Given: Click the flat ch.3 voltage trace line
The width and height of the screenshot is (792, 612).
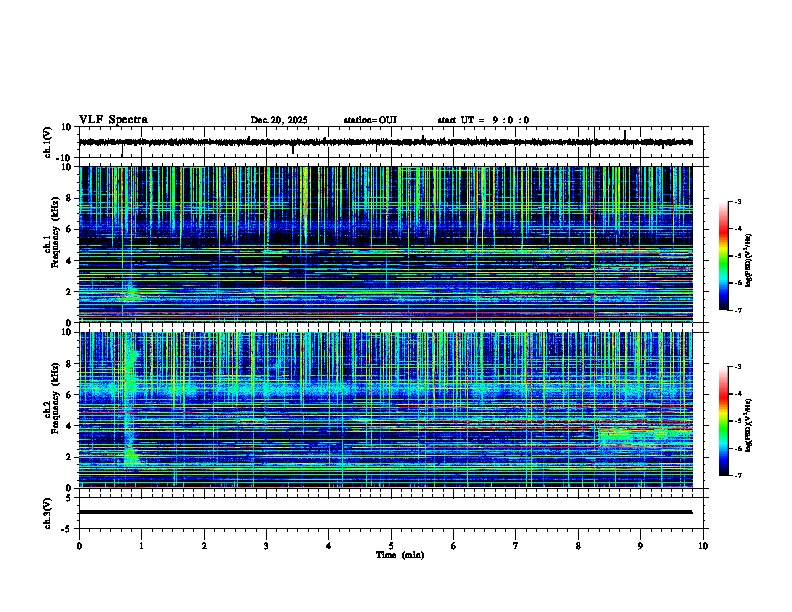Looking at the screenshot, I should pyautogui.click(x=385, y=512).
